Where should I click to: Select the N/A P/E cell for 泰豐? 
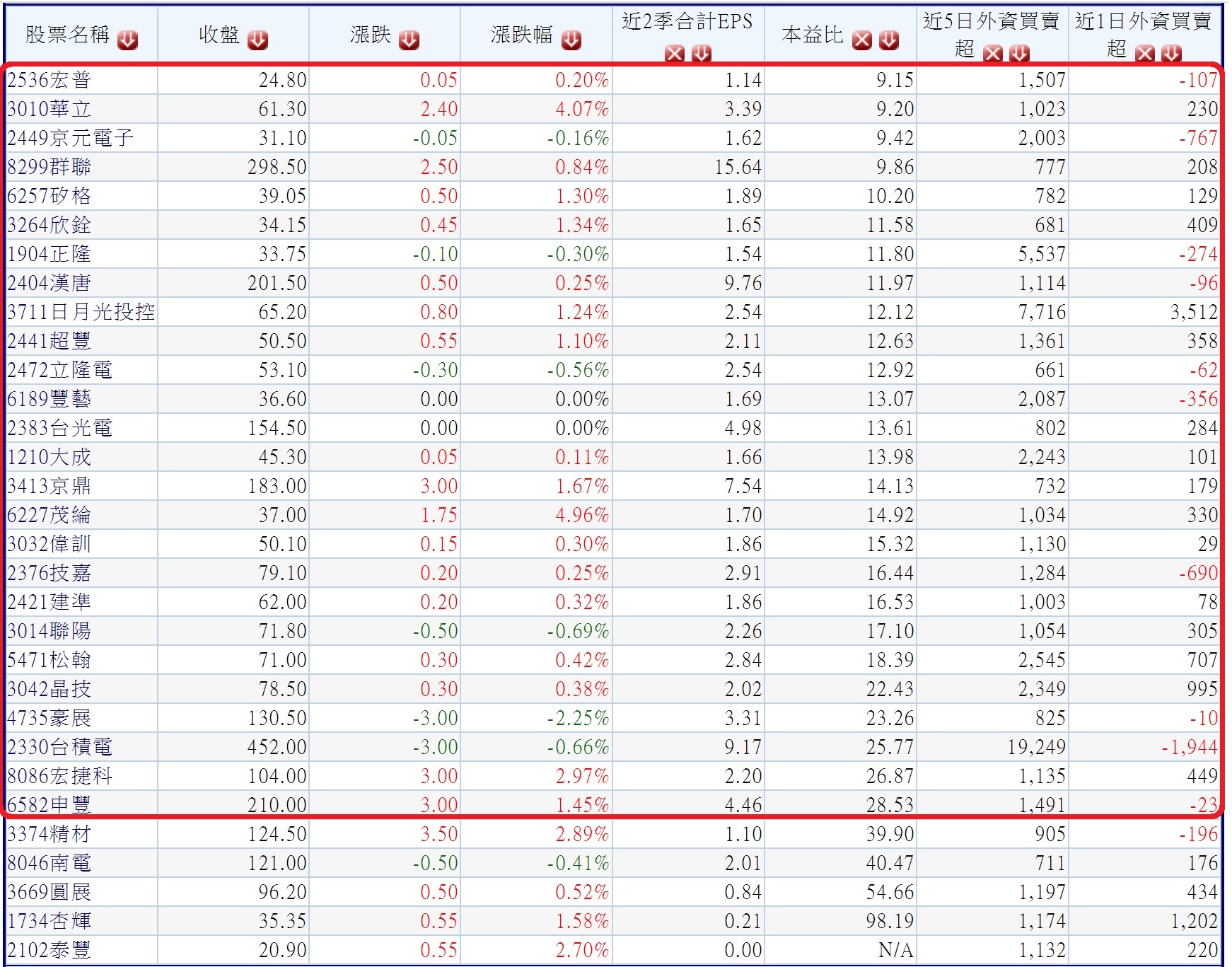click(x=896, y=950)
